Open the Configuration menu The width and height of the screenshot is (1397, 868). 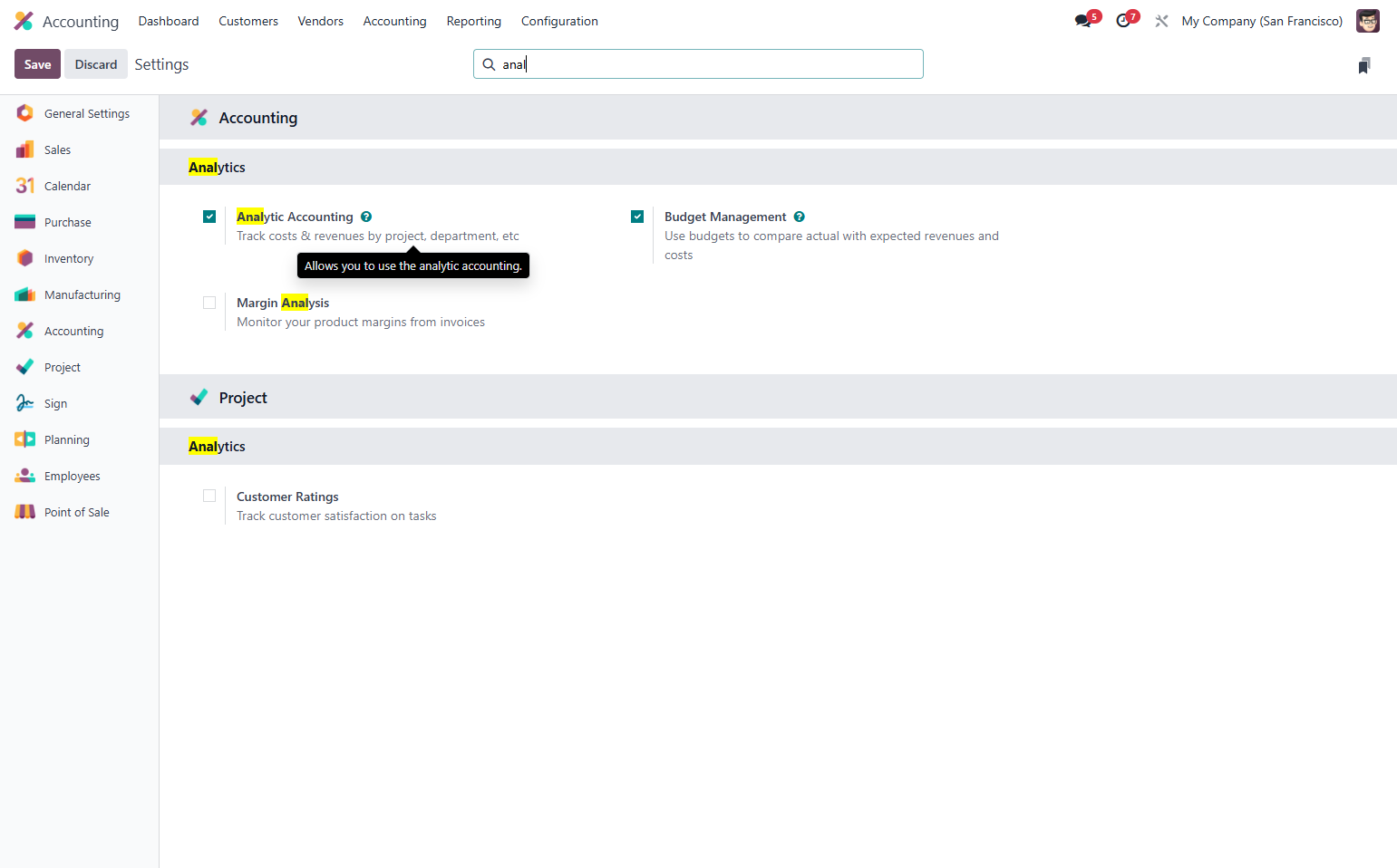[559, 21]
